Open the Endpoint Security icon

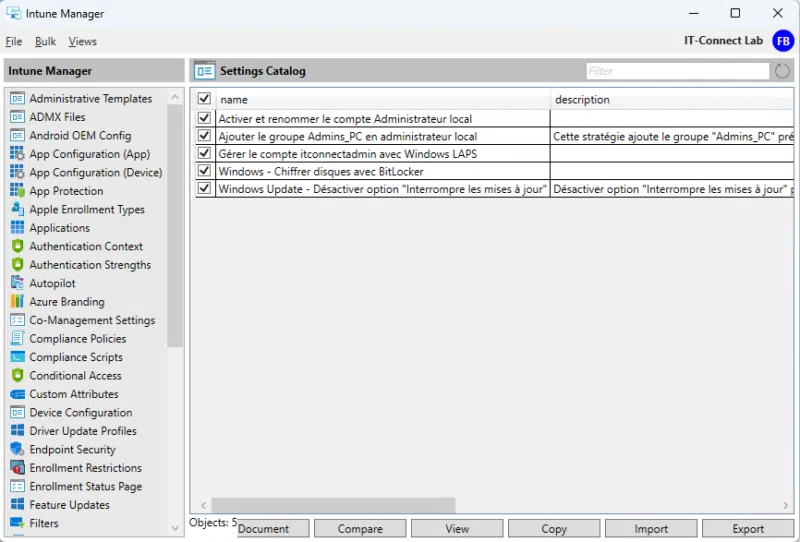pos(17,450)
